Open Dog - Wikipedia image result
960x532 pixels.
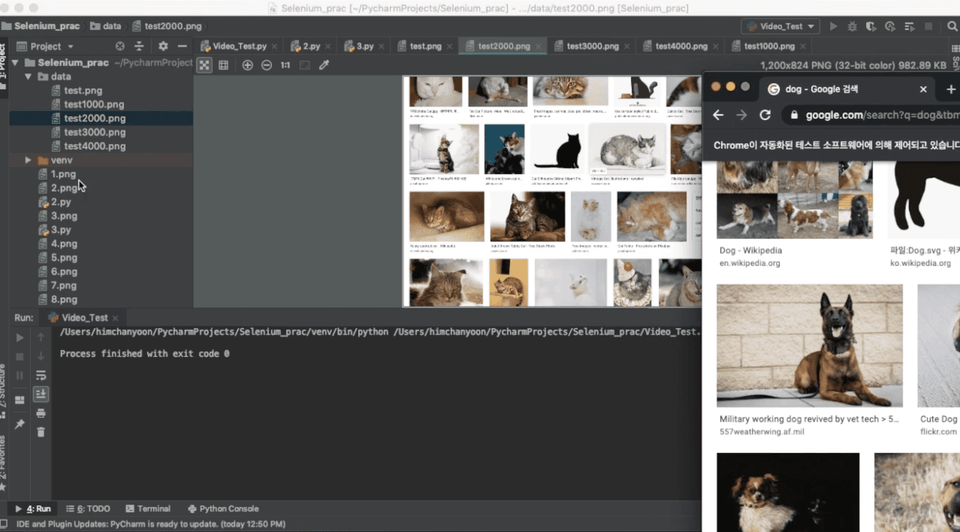pos(795,200)
